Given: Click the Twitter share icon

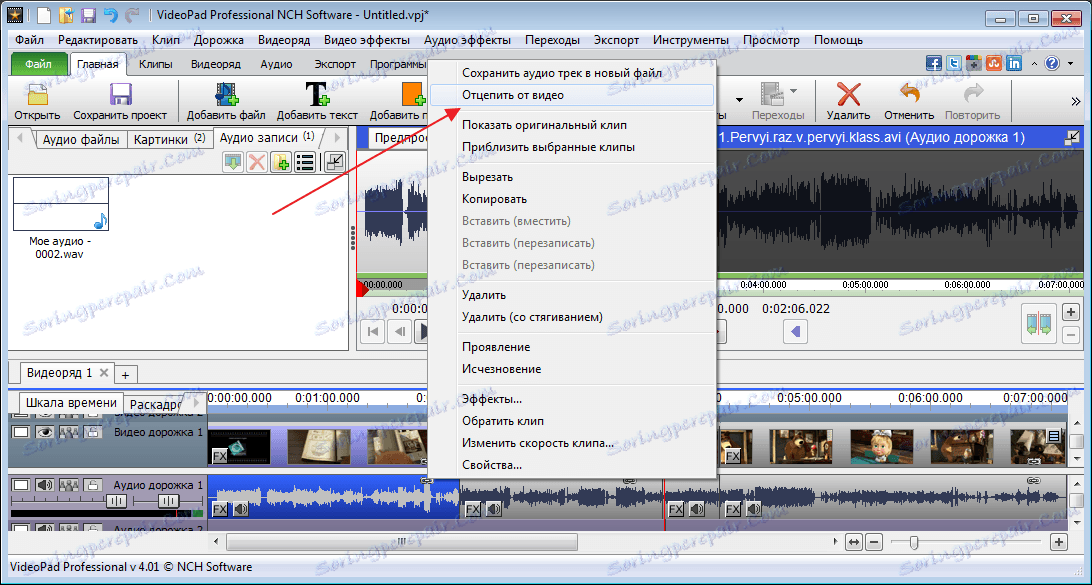Looking at the screenshot, I should click(x=954, y=63).
